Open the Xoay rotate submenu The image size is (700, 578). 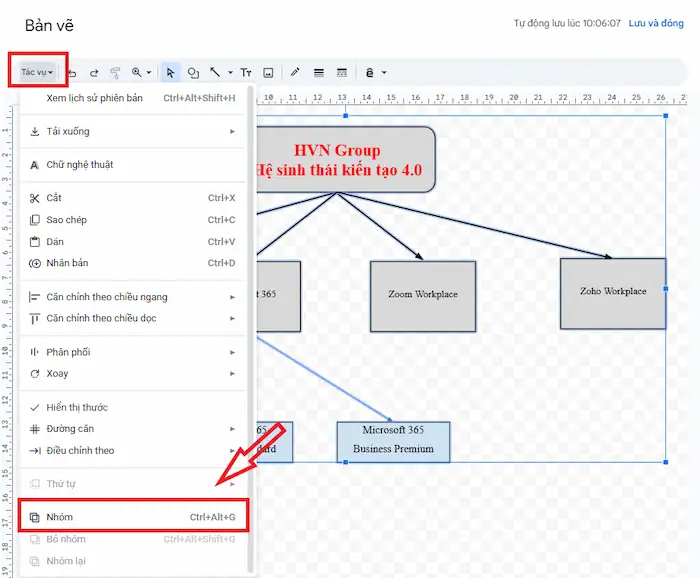132,374
